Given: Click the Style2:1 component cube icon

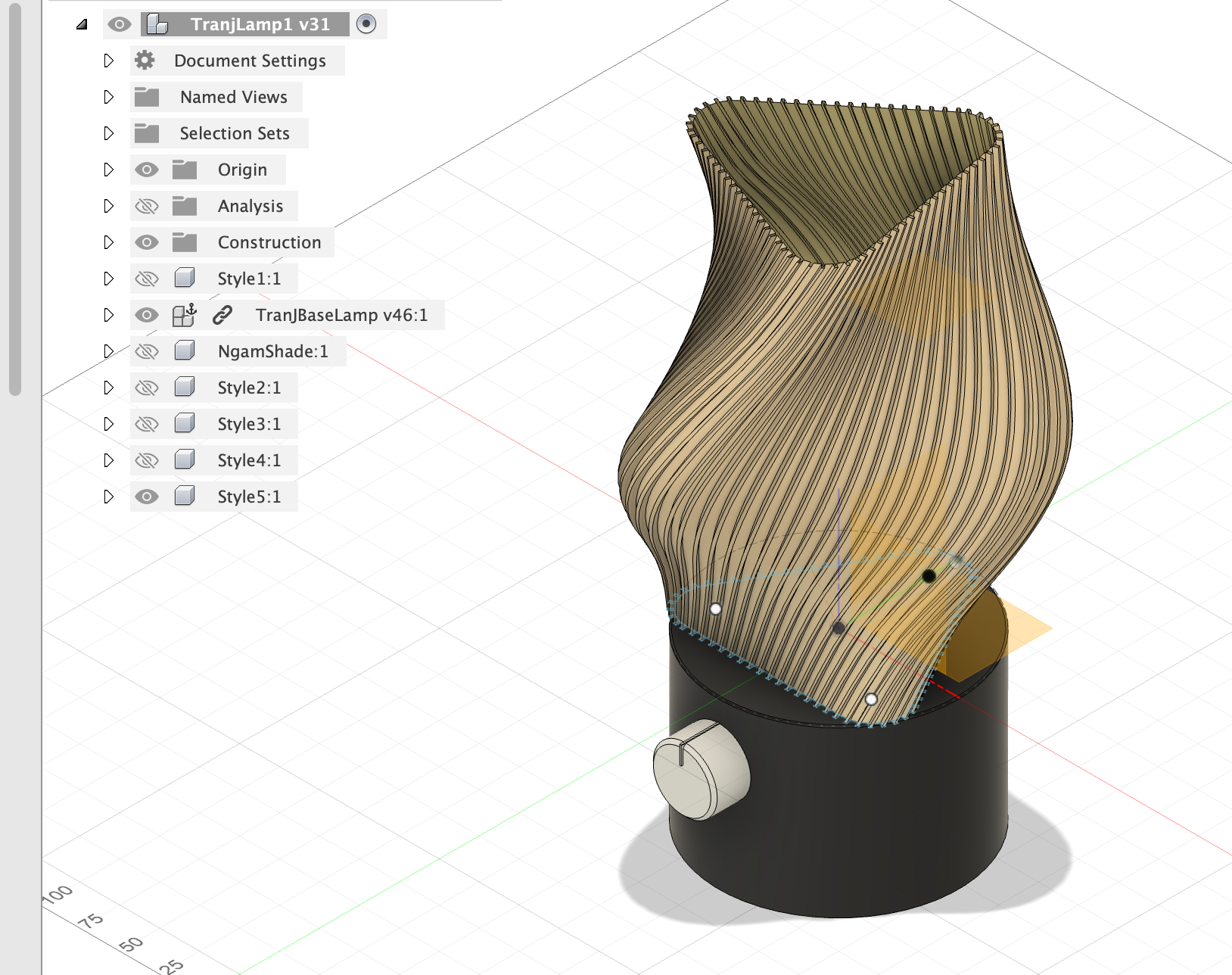Looking at the screenshot, I should (x=185, y=387).
